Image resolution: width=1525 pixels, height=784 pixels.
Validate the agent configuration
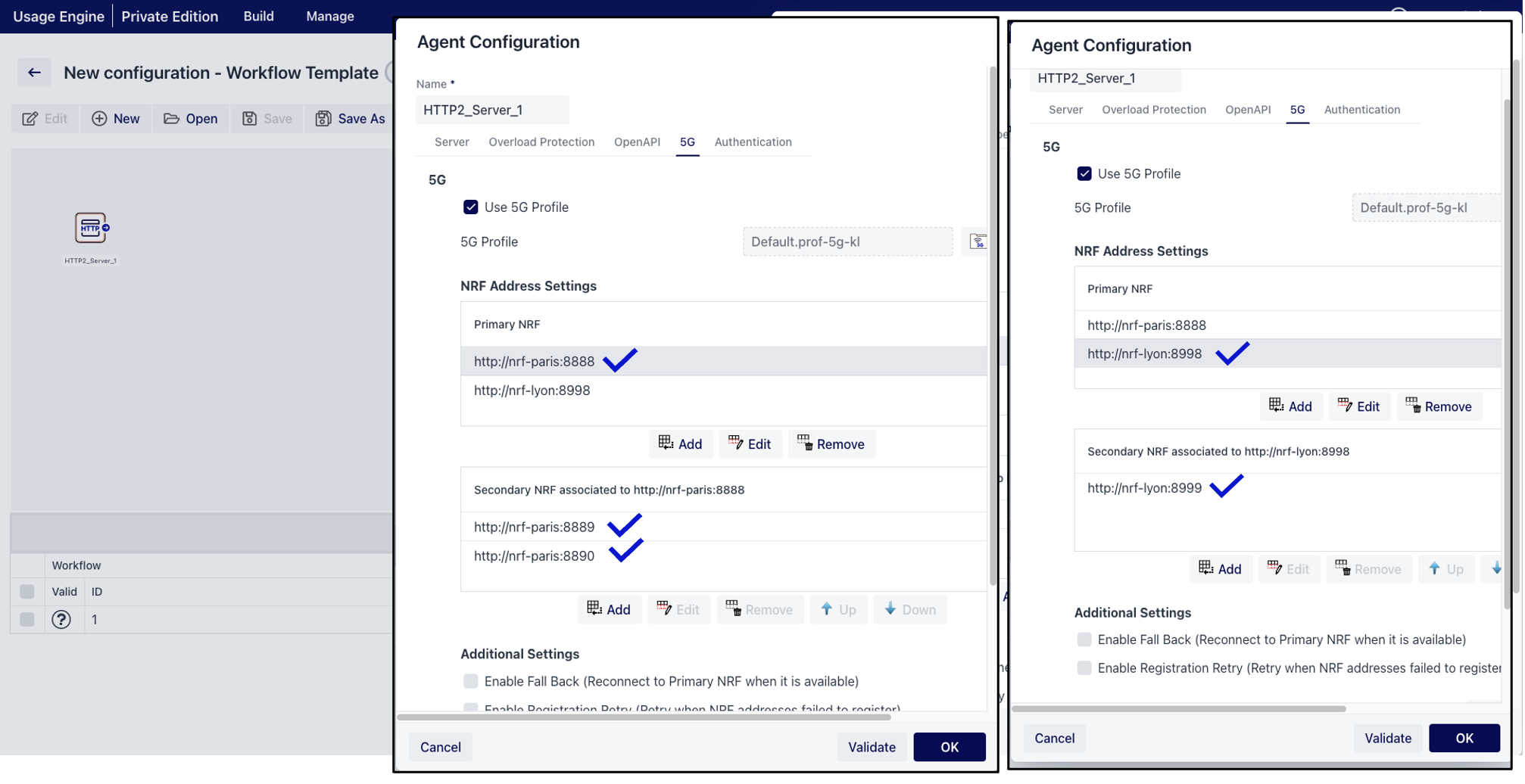click(x=872, y=747)
